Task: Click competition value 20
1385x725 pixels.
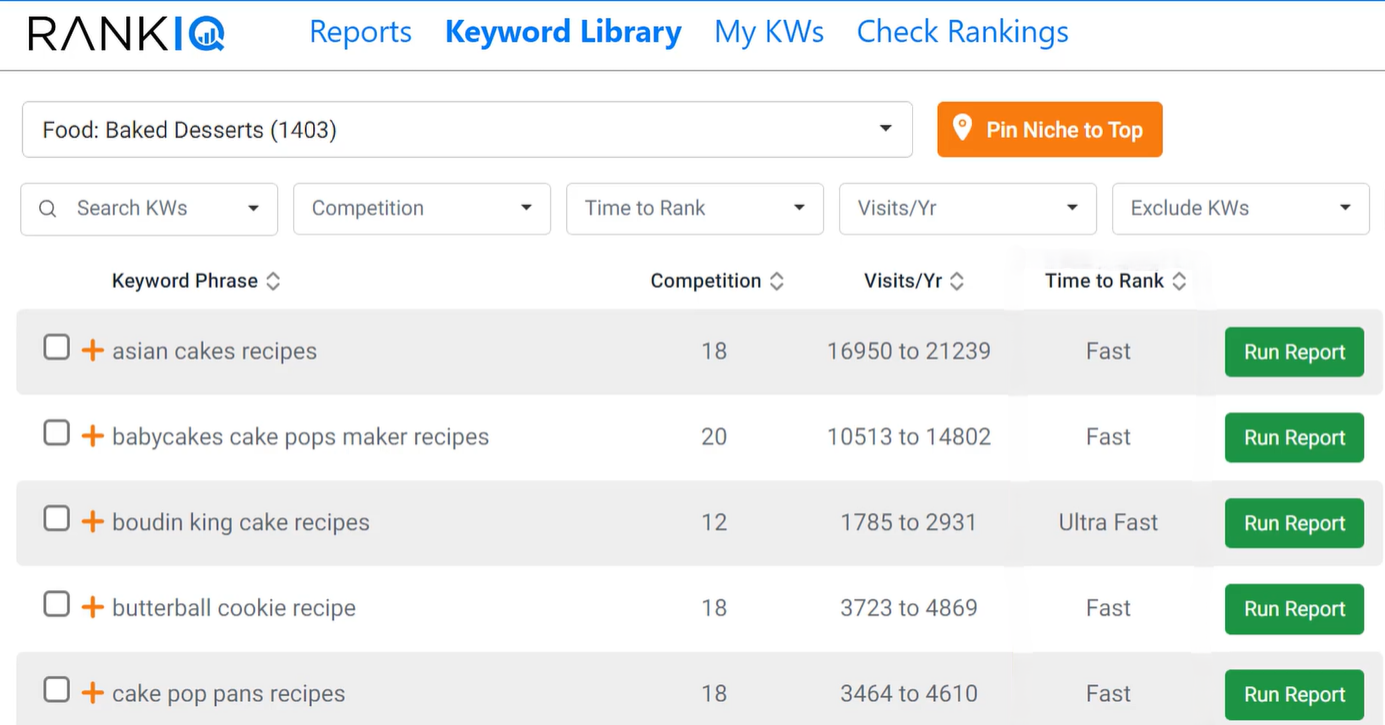Action: (x=714, y=437)
